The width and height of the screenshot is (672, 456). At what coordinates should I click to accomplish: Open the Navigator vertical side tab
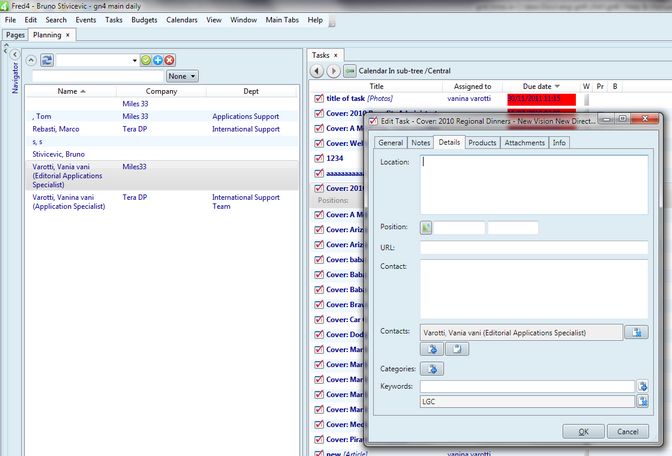pyautogui.click(x=15, y=78)
